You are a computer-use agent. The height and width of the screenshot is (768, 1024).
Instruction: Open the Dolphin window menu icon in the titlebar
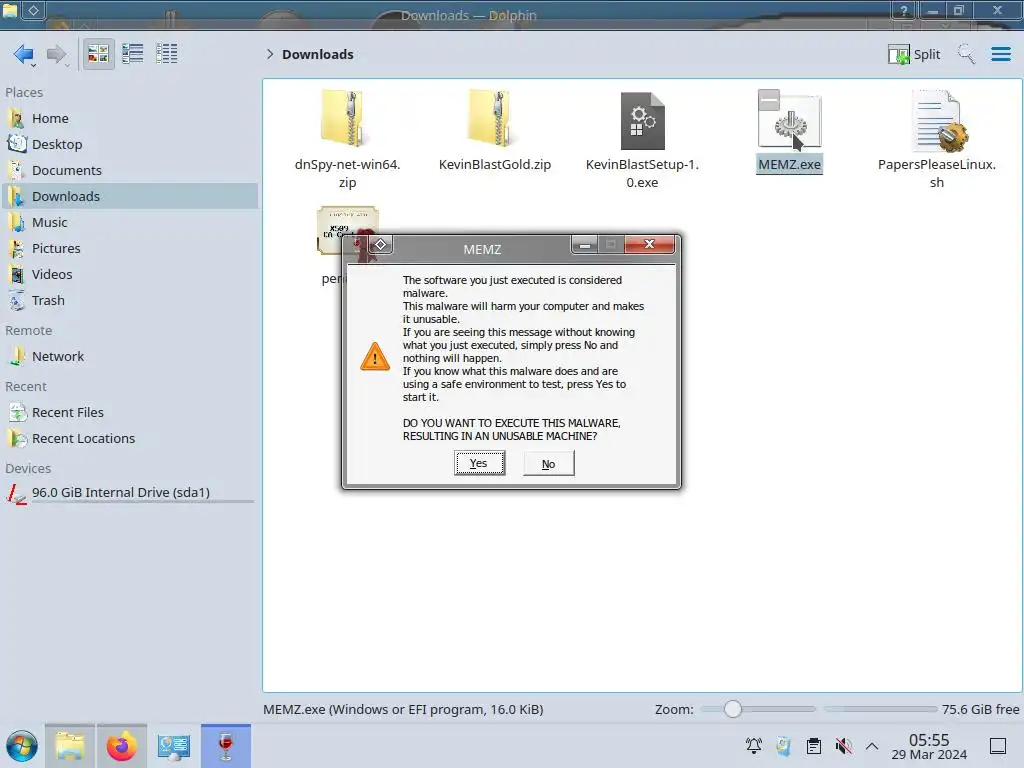33,10
